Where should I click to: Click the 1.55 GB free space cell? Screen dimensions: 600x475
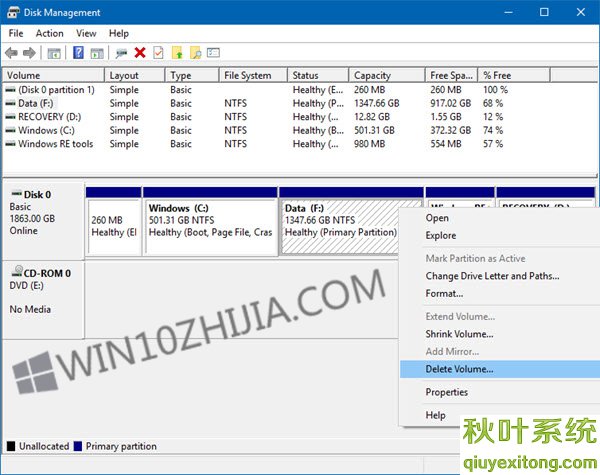pos(446,117)
